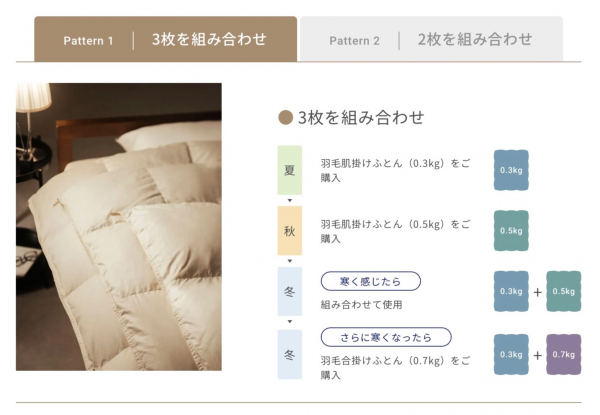
Task: Click the green 0.5kg icon in the first 冬 row
Action: (x=563, y=291)
